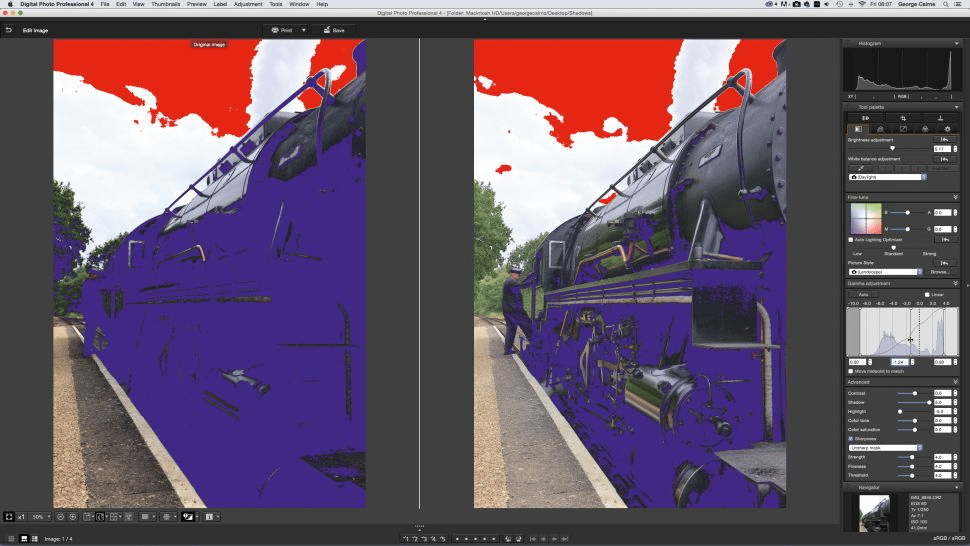
Task: Open the Preview menu
Action: point(196,4)
